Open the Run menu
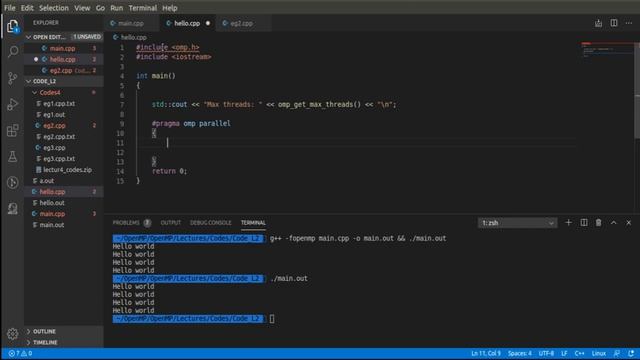640x360 pixels. pos(116,8)
